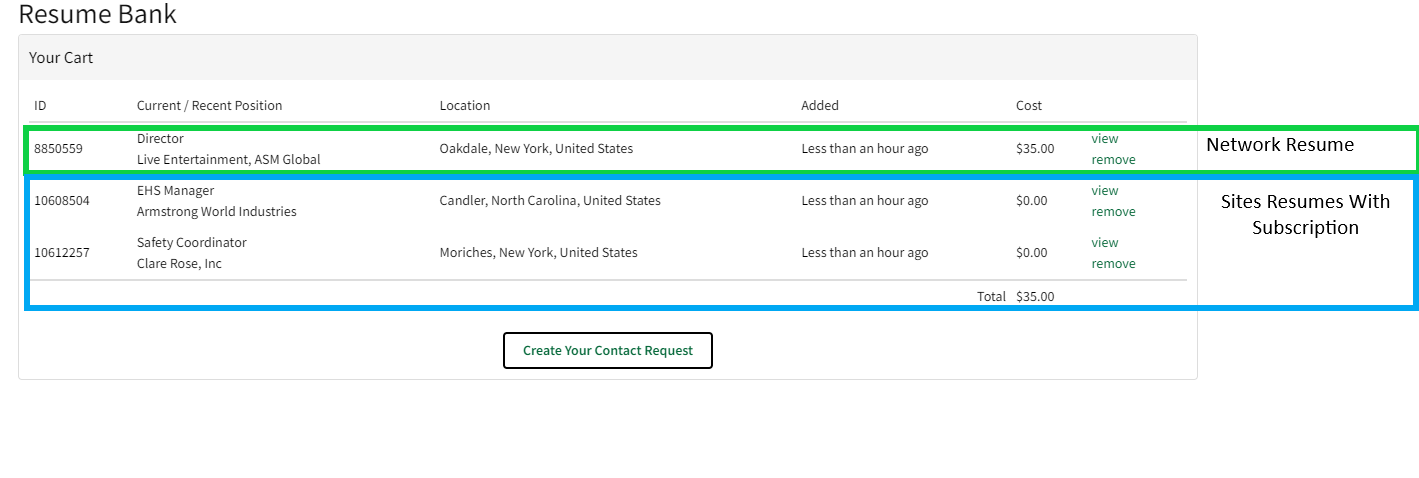
Task: Click the Network Resume annotation label
Action: click(1279, 145)
